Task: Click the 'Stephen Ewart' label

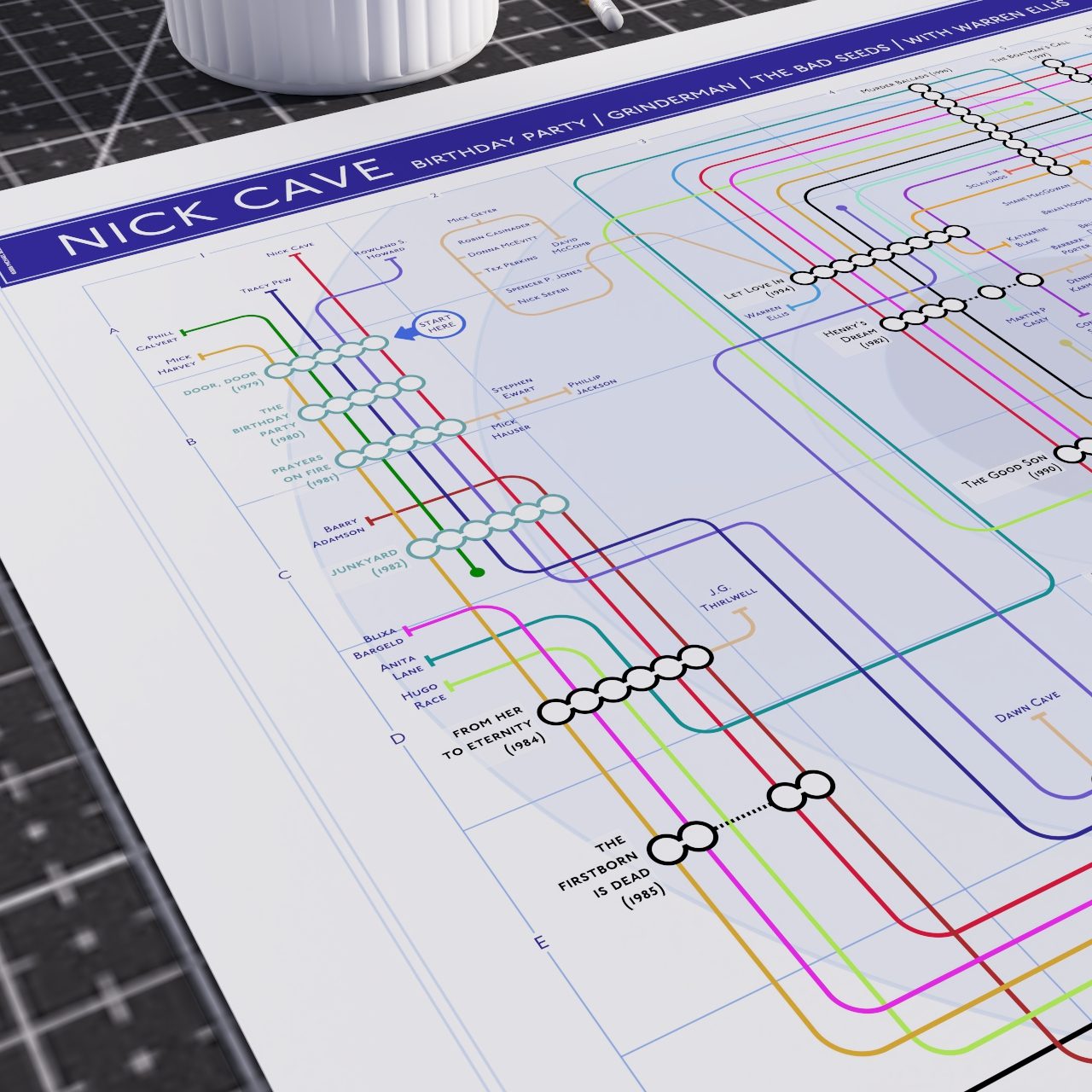Action: click(513, 386)
